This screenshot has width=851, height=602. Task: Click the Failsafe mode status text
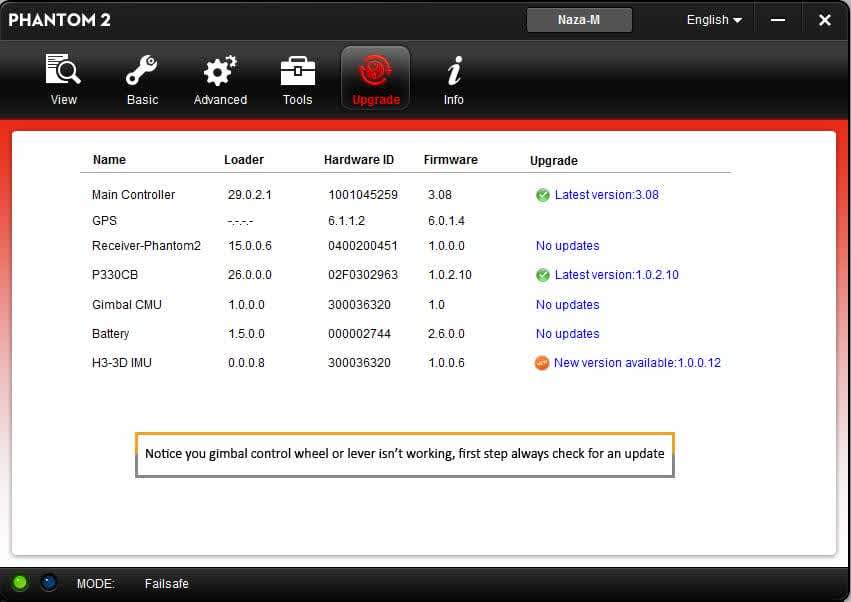[167, 584]
